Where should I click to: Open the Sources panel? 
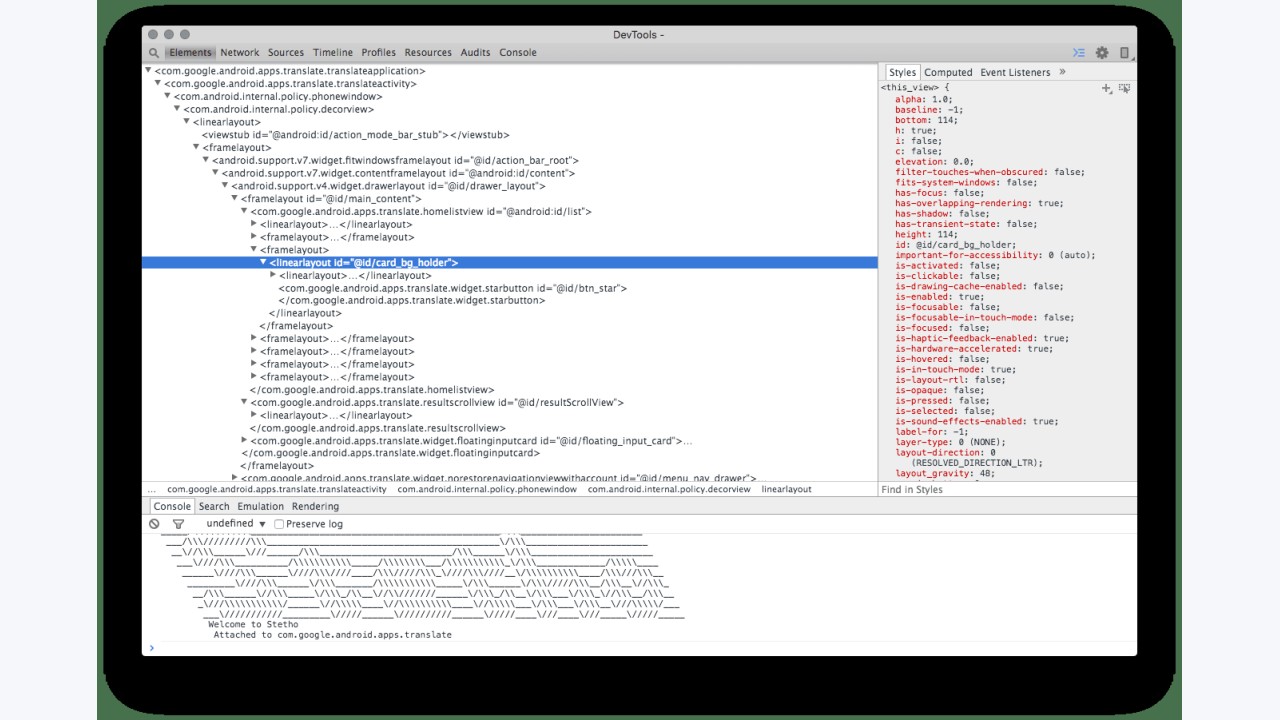[286, 53]
